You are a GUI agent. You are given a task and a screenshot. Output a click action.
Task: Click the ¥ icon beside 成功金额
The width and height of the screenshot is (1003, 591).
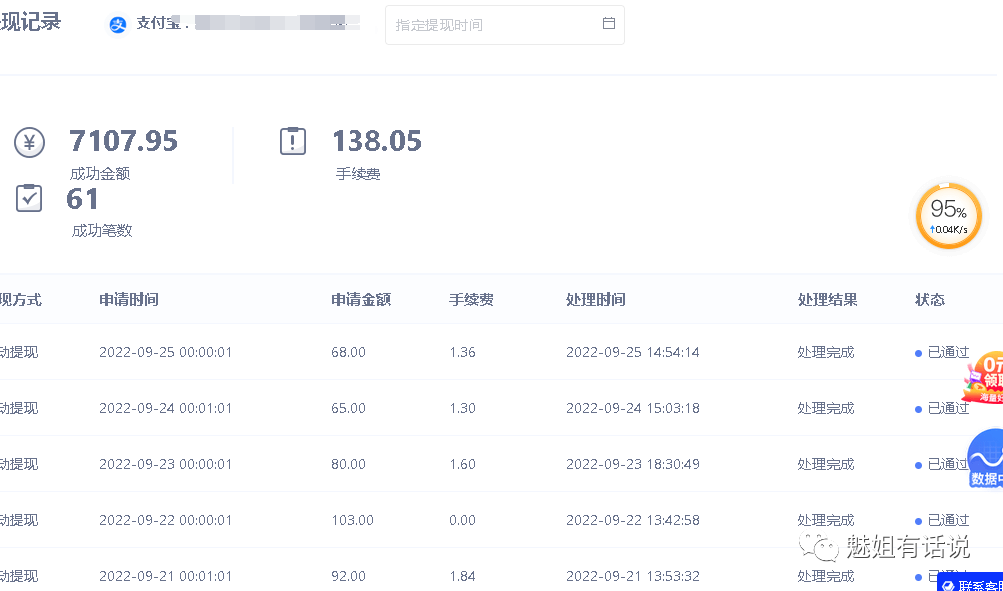point(29,142)
